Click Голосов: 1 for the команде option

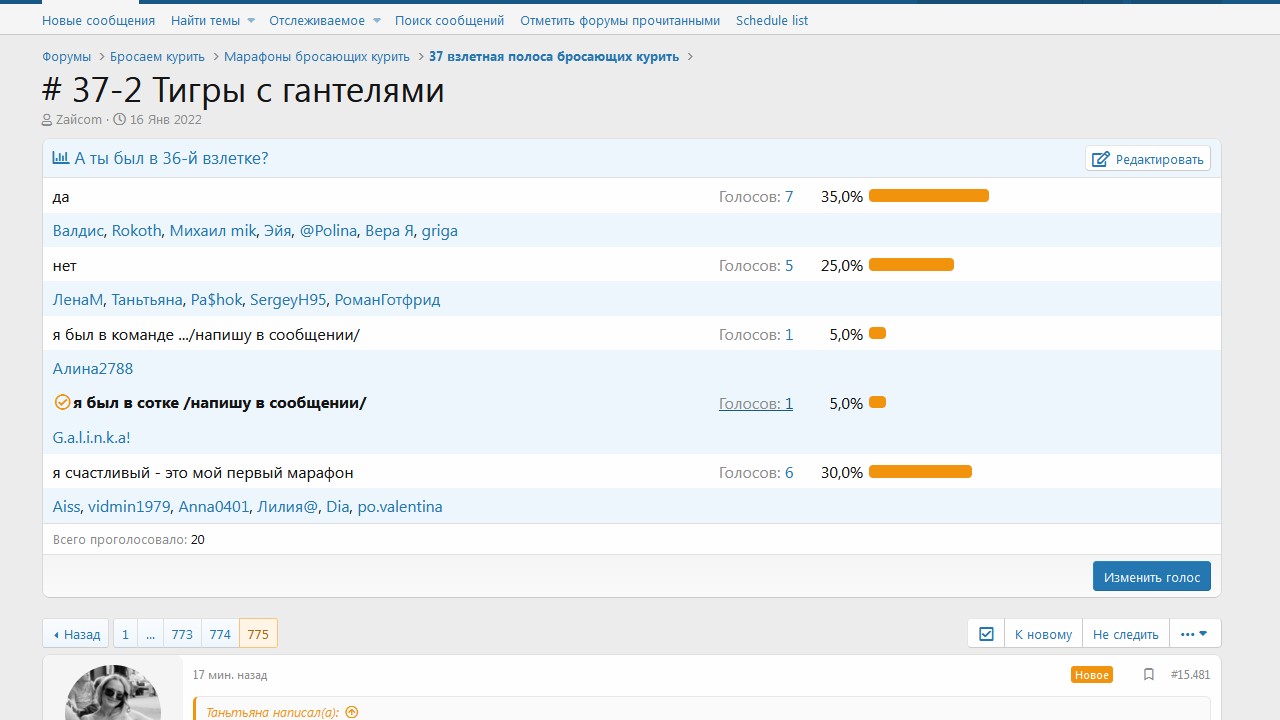coord(756,335)
